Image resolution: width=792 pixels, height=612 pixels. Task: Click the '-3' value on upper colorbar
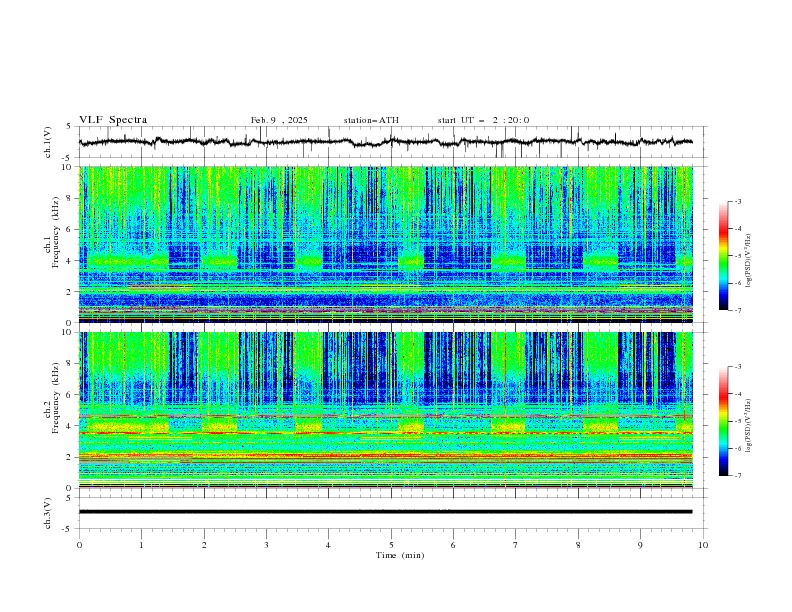[737, 201]
